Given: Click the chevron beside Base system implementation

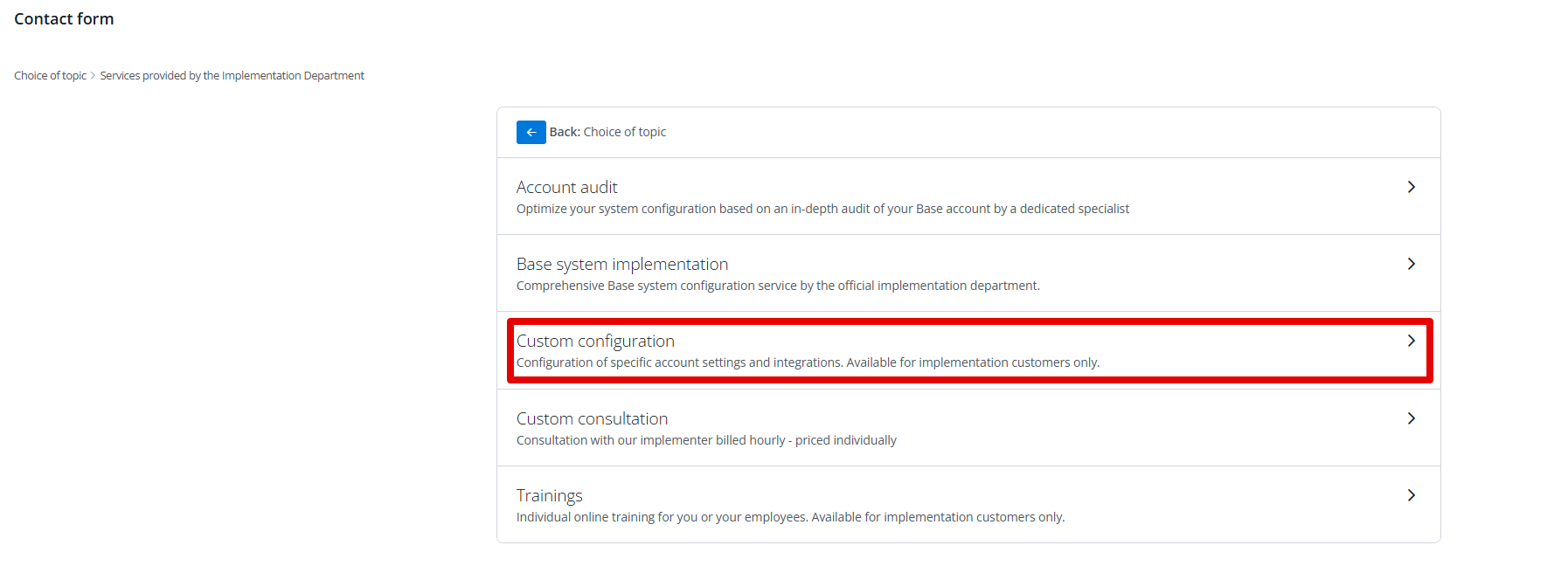Looking at the screenshot, I should [1411, 264].
